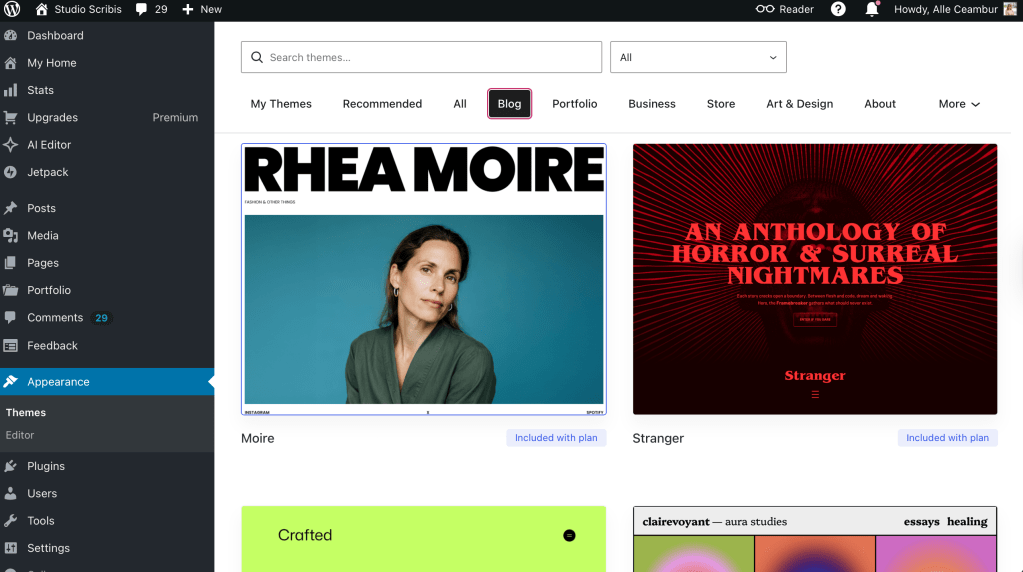Switch to the Business category tab
1023x572 pixels.
pos(652,104)
